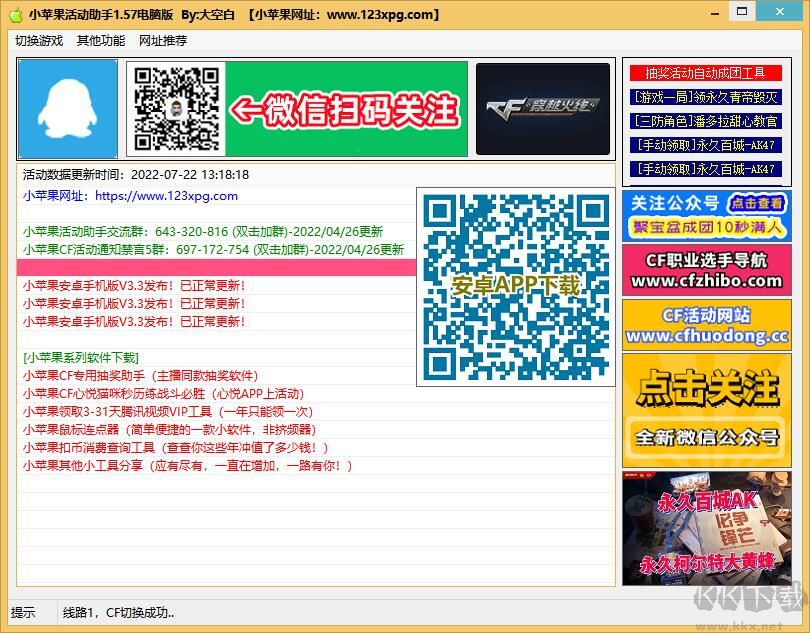Click the QQ icon banner

[x=67, y=108]
